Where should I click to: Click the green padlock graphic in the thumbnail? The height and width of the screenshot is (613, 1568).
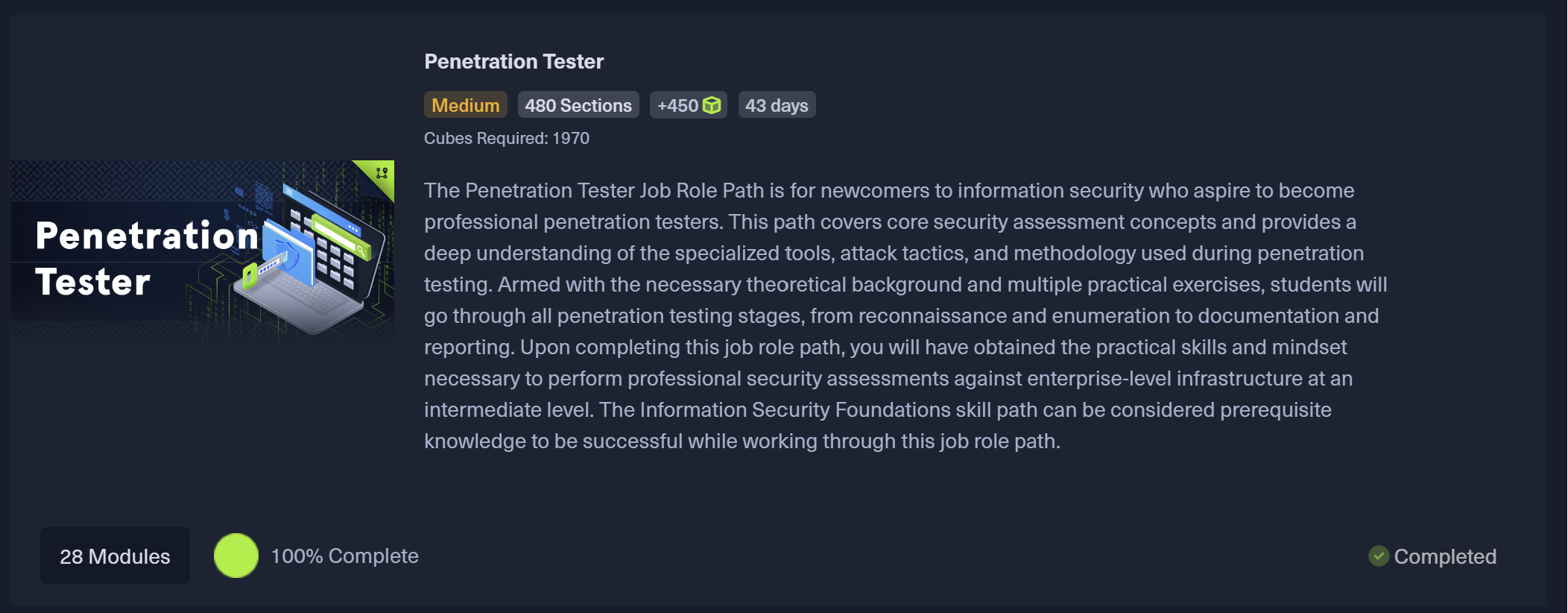click(x=250, y=277)
